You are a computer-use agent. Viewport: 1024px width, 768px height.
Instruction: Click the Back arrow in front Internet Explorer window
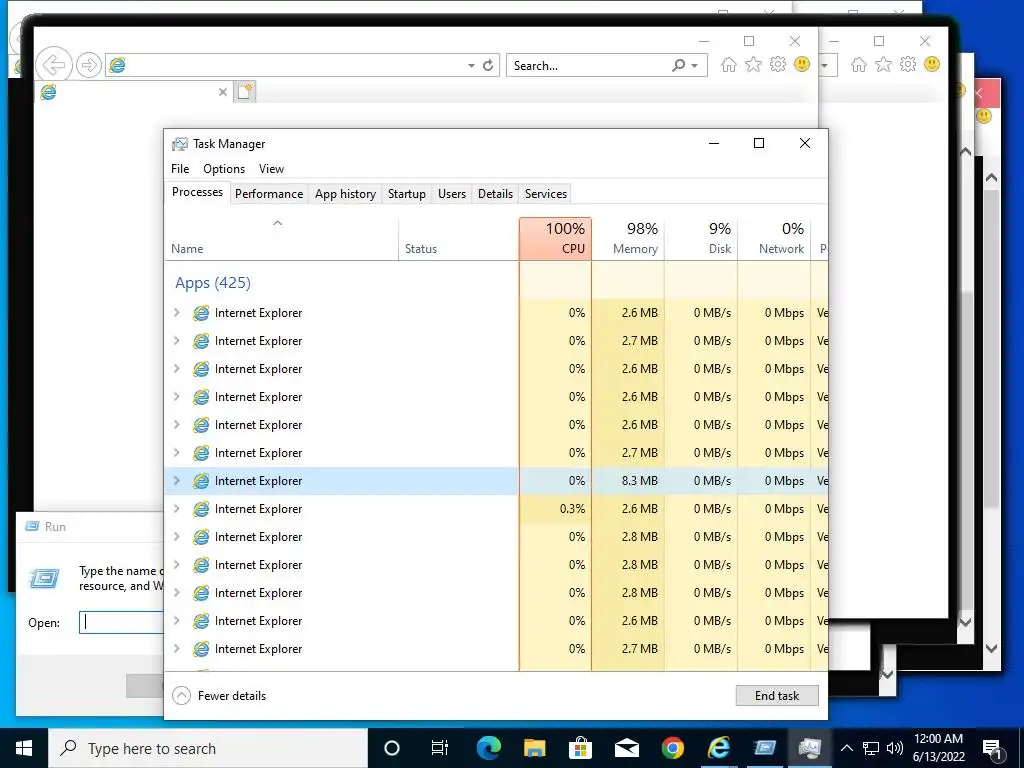54,65
